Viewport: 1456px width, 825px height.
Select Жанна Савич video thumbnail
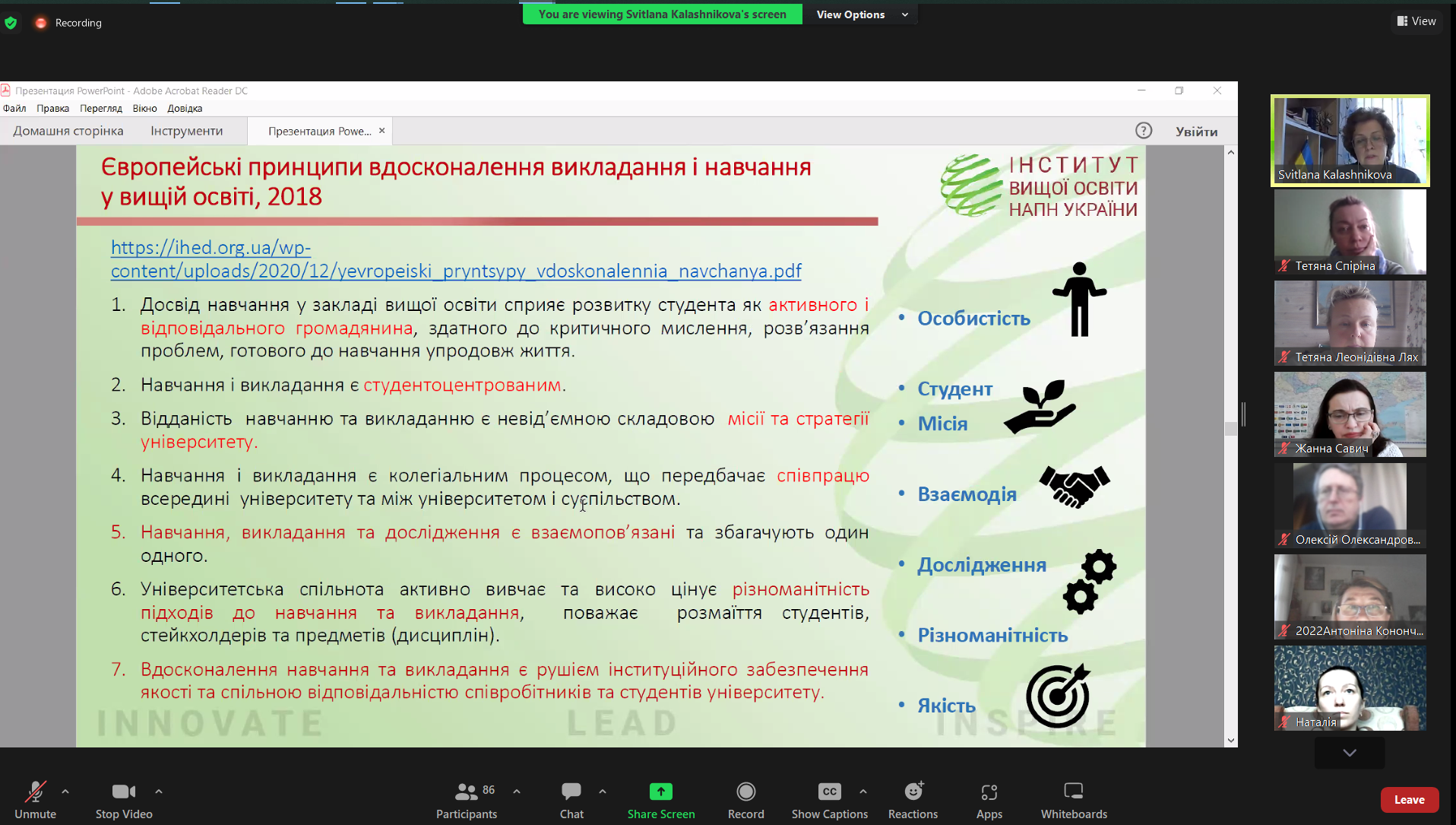click(x=1350, y=414)
